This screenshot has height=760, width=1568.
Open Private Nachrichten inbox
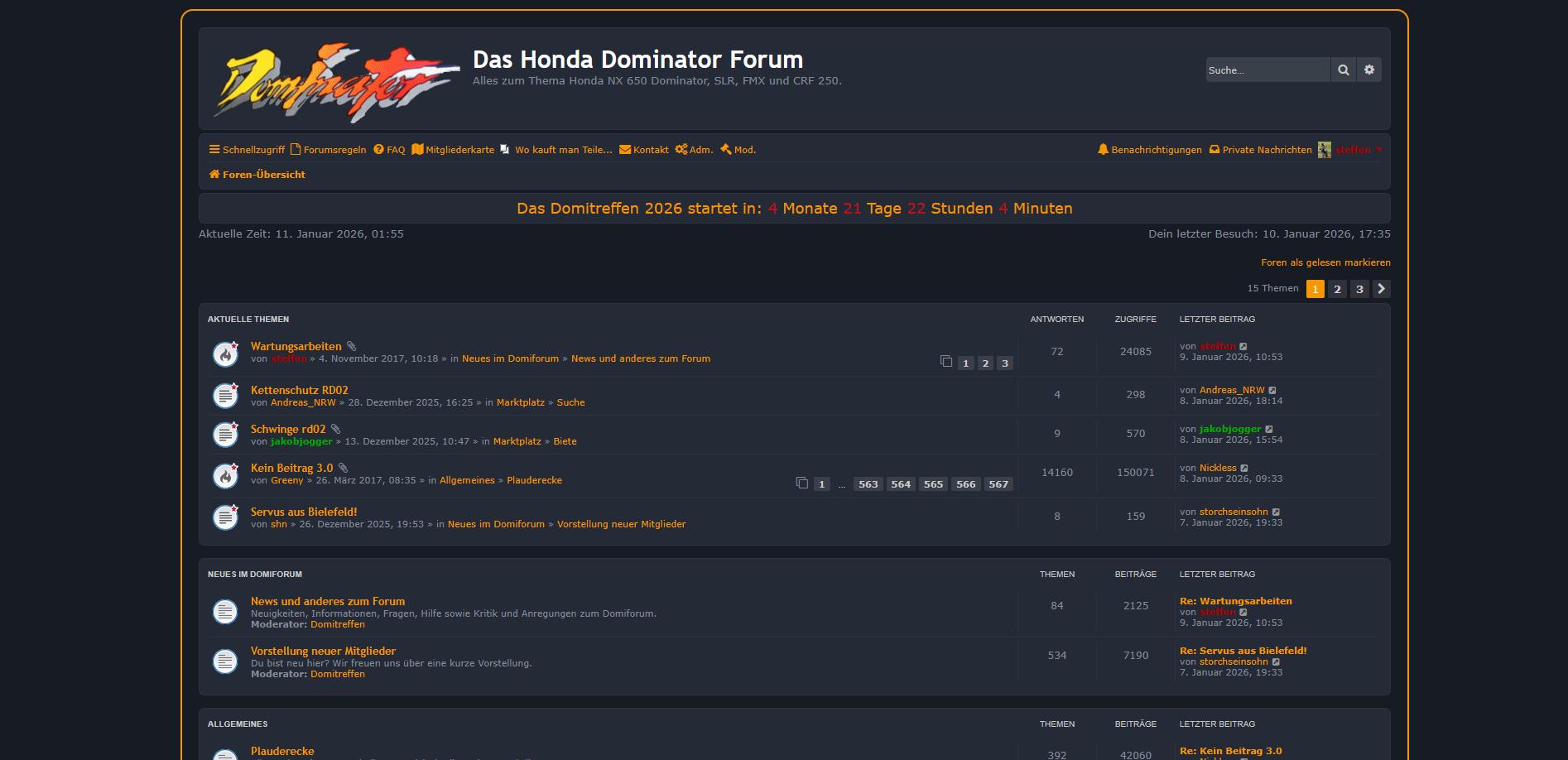tap(1260, 150)
